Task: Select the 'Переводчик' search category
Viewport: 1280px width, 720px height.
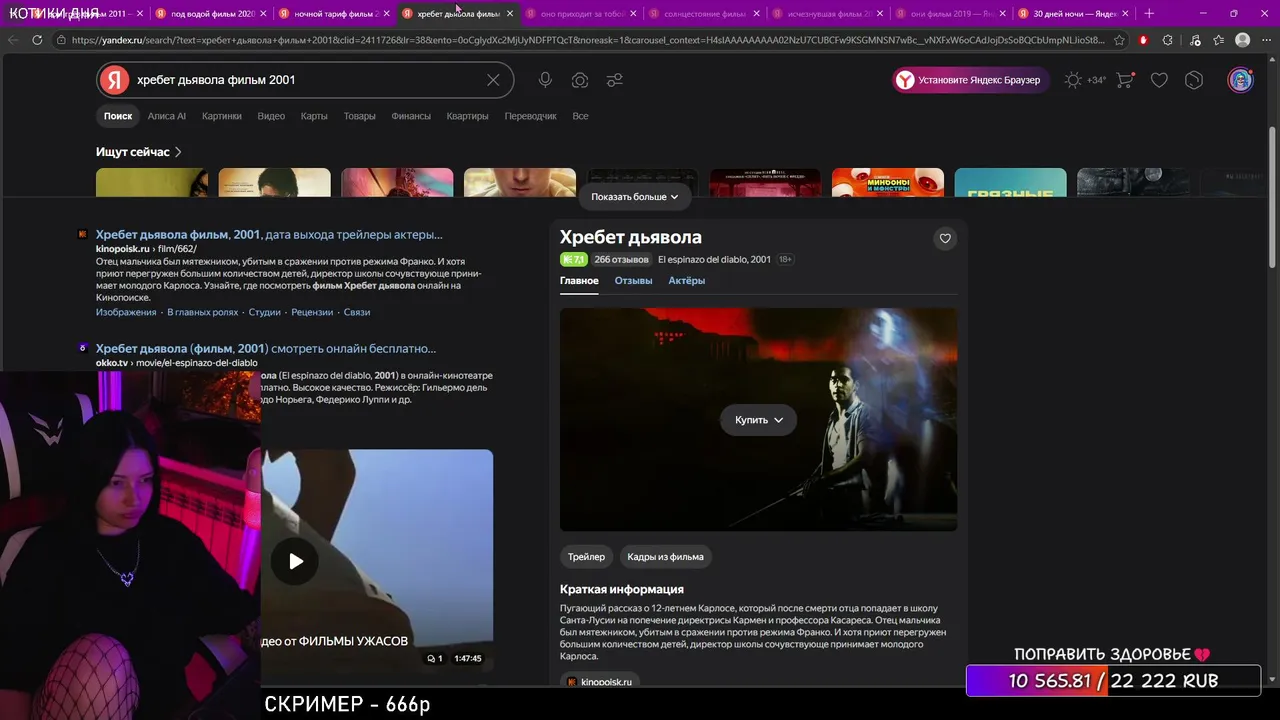Action: click(531, 116)
